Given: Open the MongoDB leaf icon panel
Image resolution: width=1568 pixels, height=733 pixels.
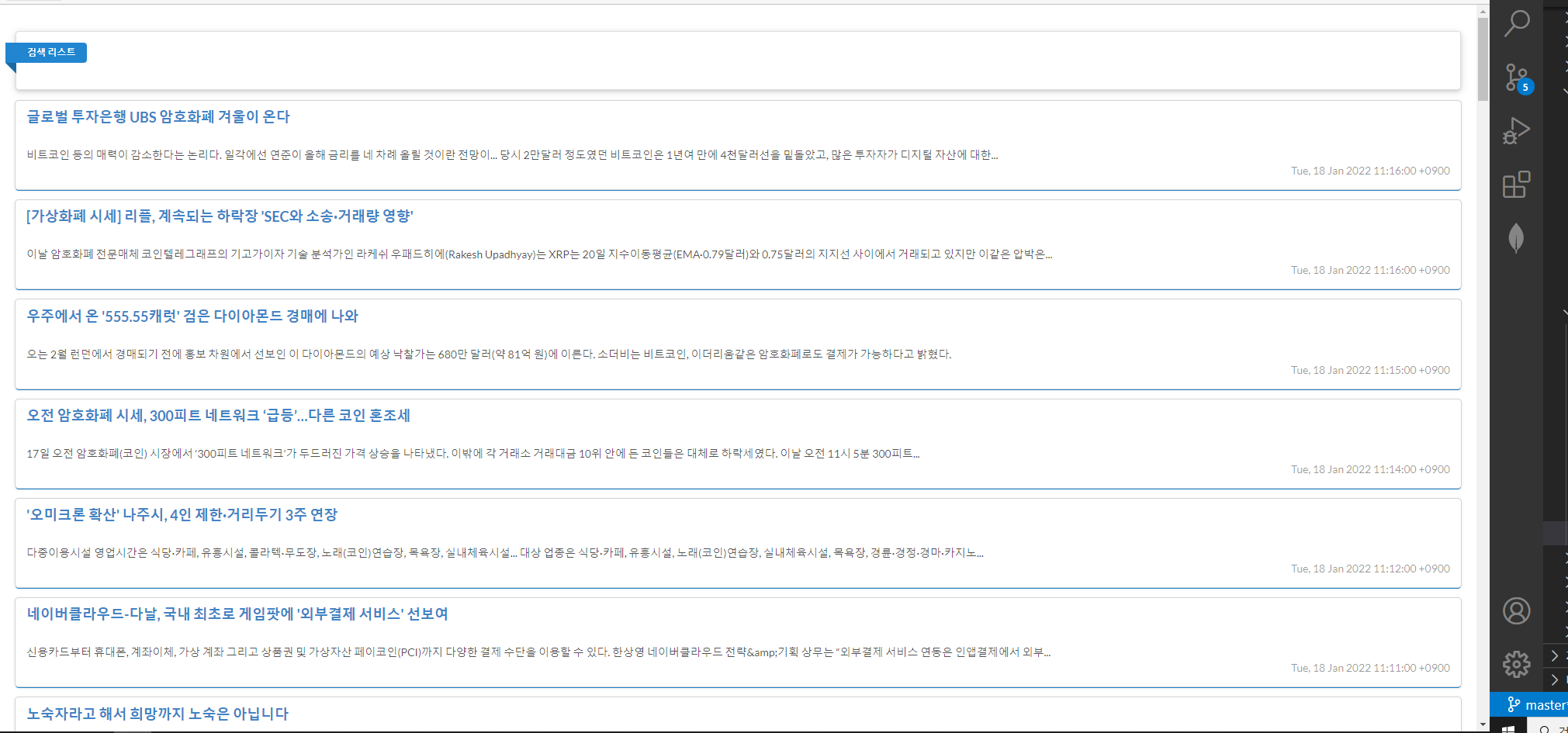Looking at the screenshot, I should coord(1516,238).
